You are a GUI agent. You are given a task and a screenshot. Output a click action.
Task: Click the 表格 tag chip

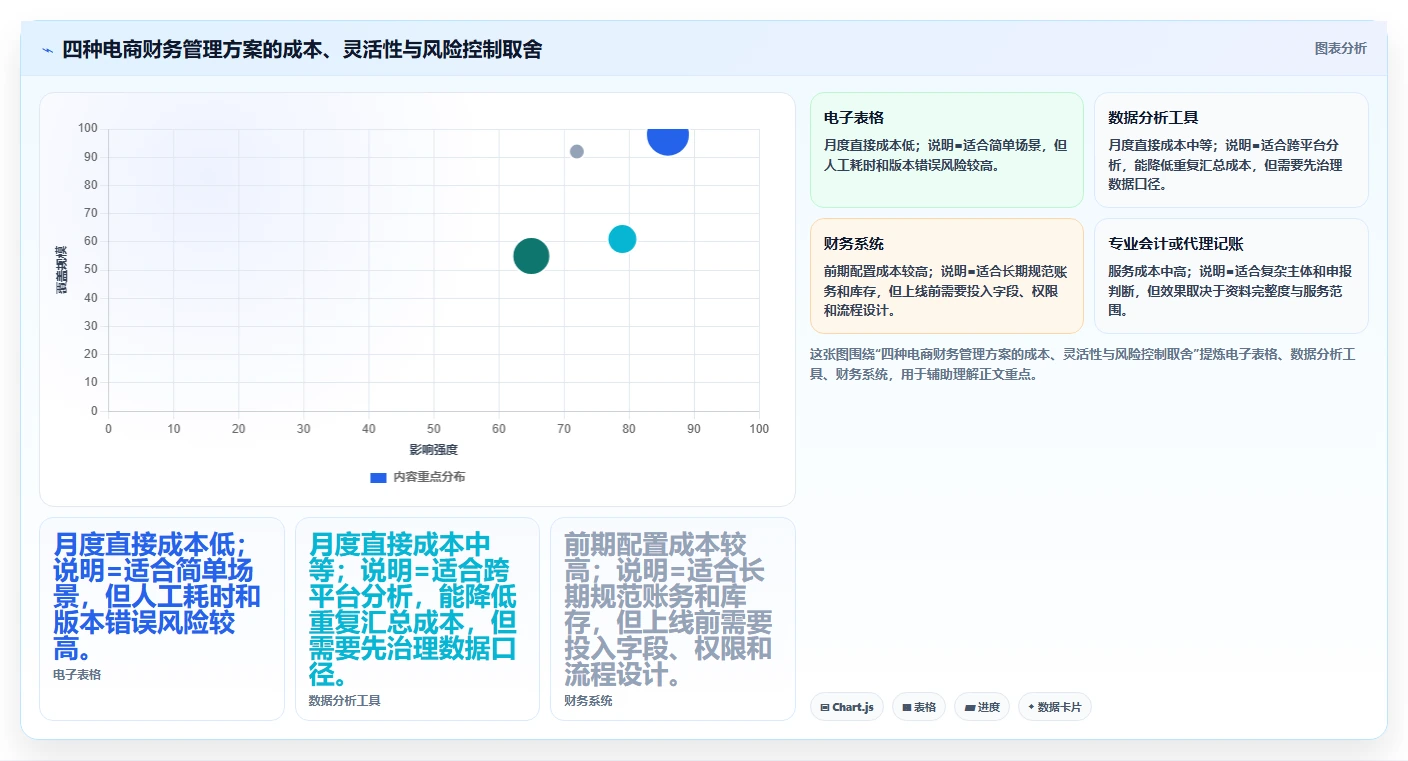[x=919, y=707]
